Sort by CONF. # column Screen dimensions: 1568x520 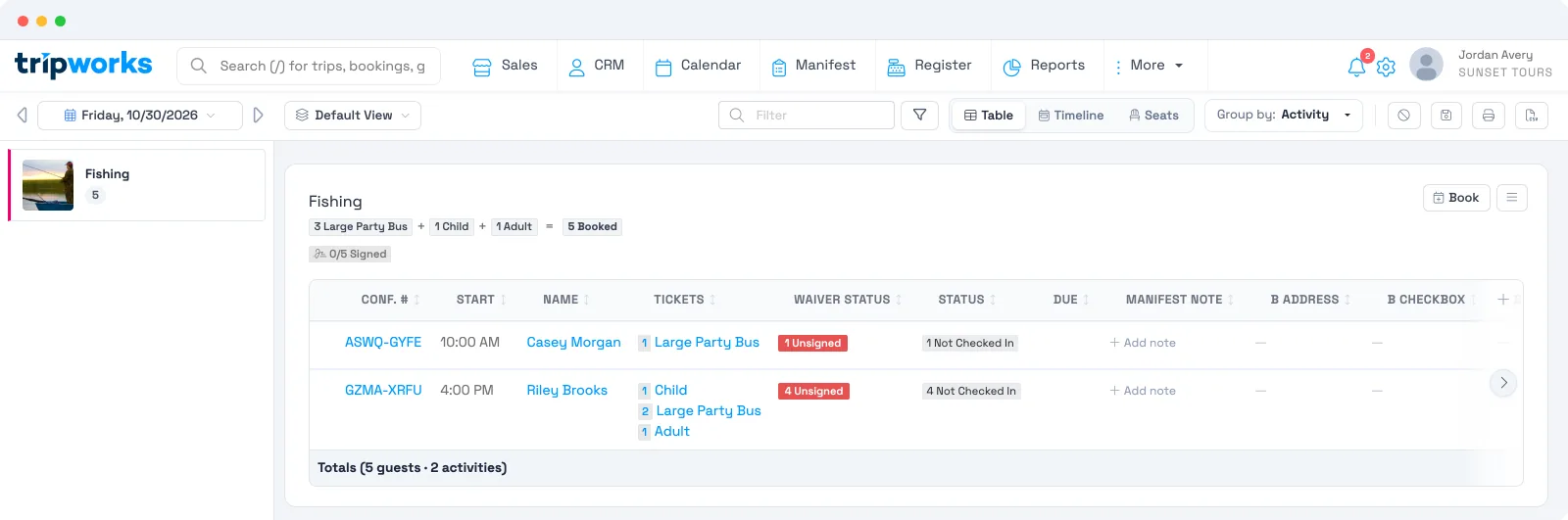pyautogui.click(x=390, y=300)
